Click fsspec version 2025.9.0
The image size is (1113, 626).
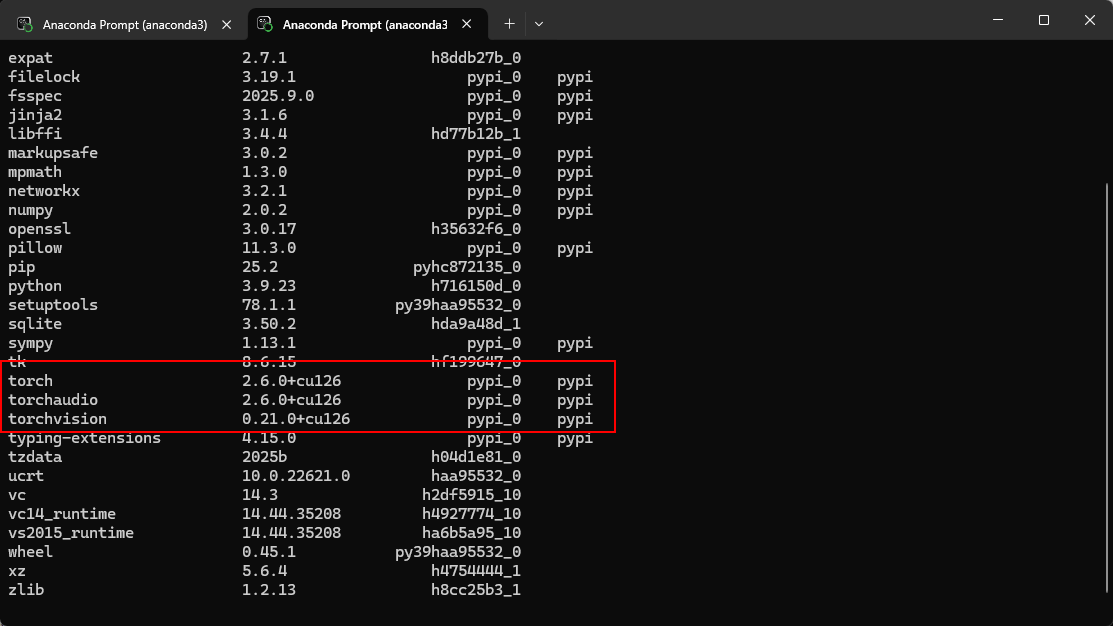pos(278,96)
